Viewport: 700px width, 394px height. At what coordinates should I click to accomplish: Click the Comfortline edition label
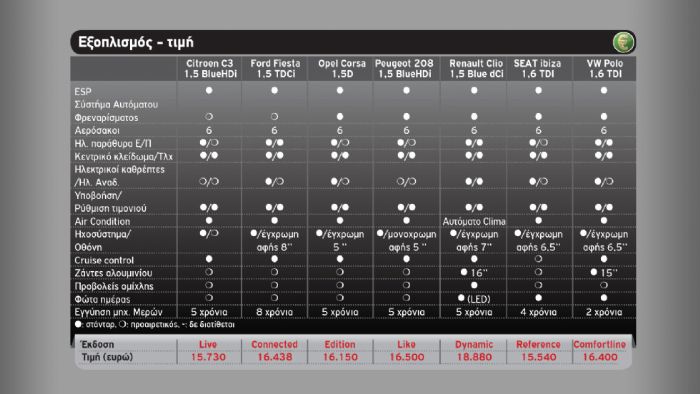600,344
